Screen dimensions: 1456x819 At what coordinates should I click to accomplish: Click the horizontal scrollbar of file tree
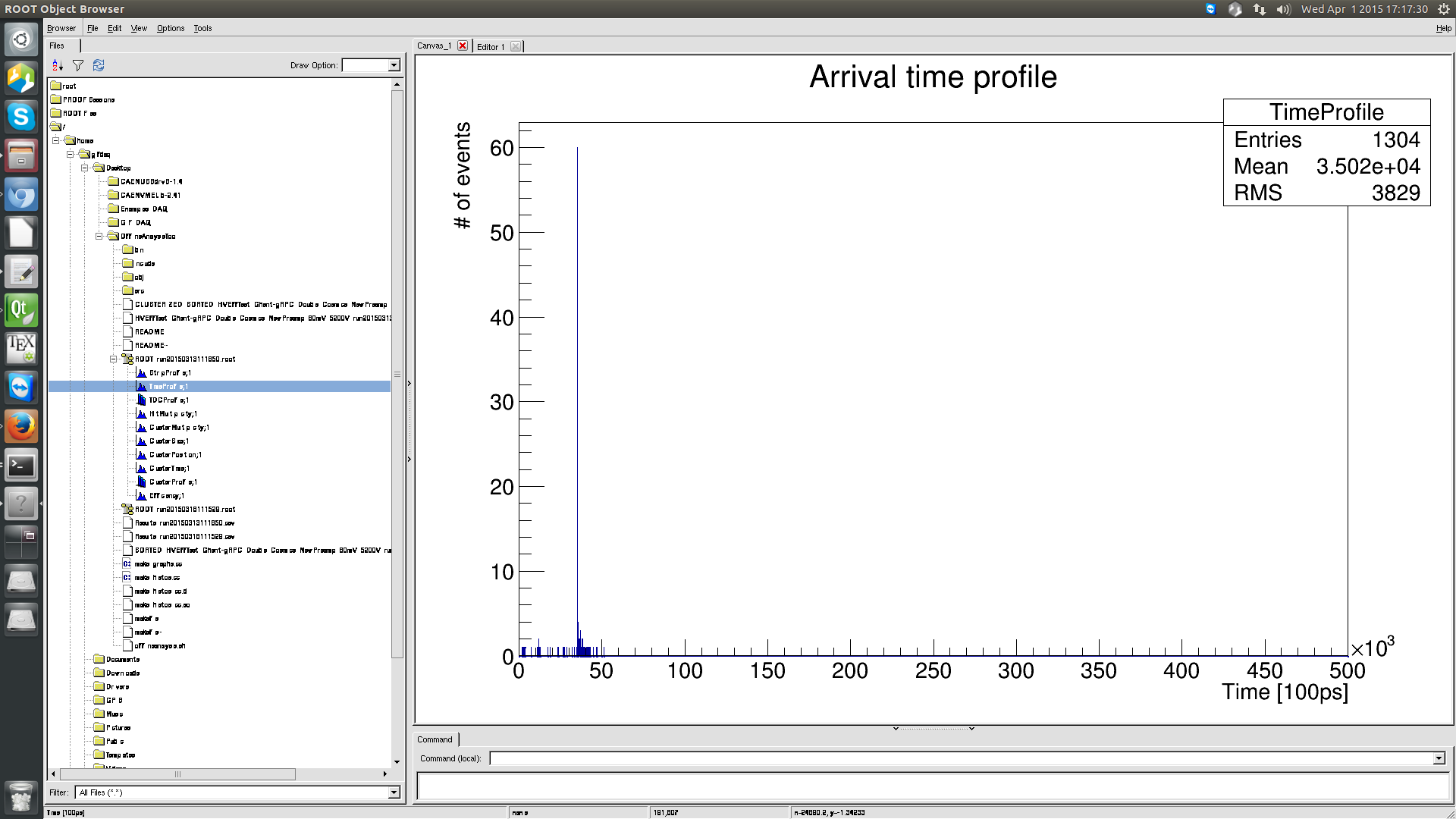tap(177, 774)
